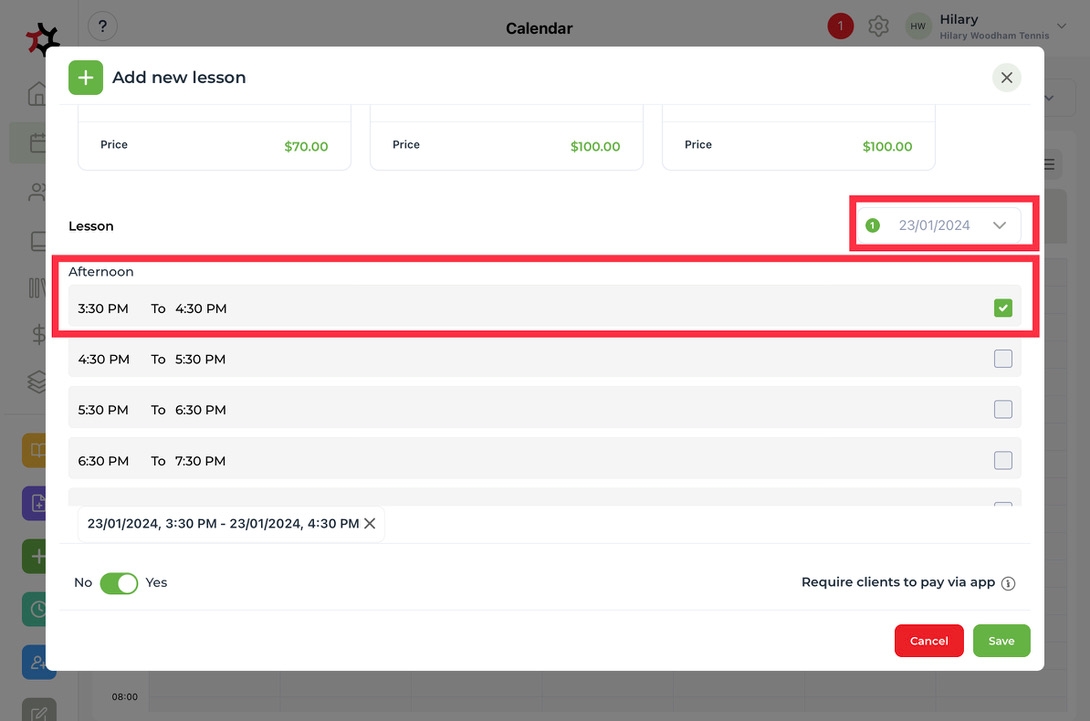Click the HW profile avatar

click(918, 27)
